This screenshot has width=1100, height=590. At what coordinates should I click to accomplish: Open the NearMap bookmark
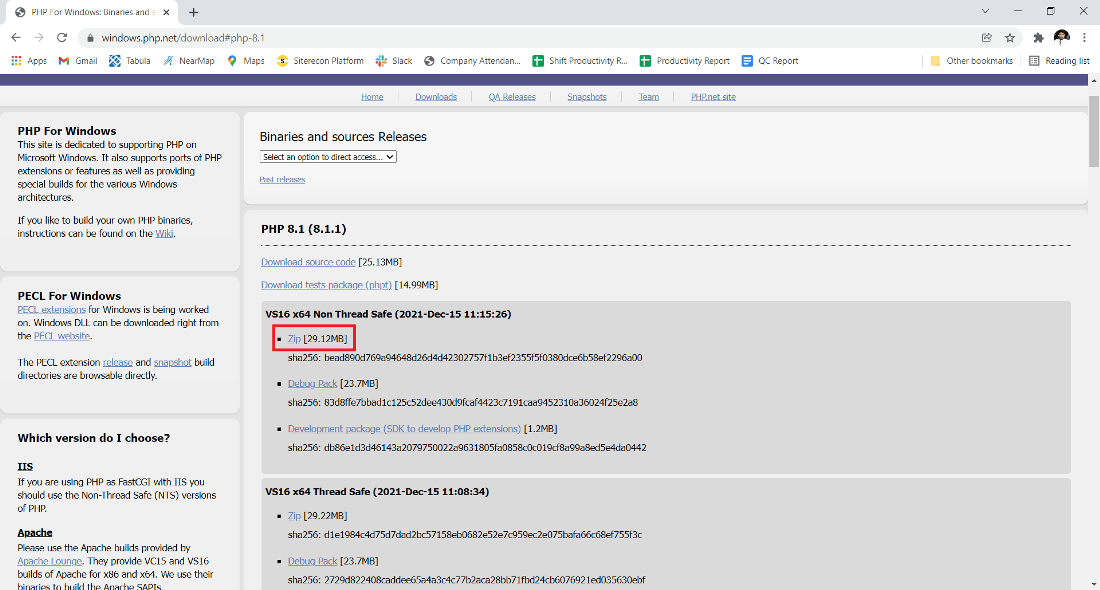click(189, 61)
